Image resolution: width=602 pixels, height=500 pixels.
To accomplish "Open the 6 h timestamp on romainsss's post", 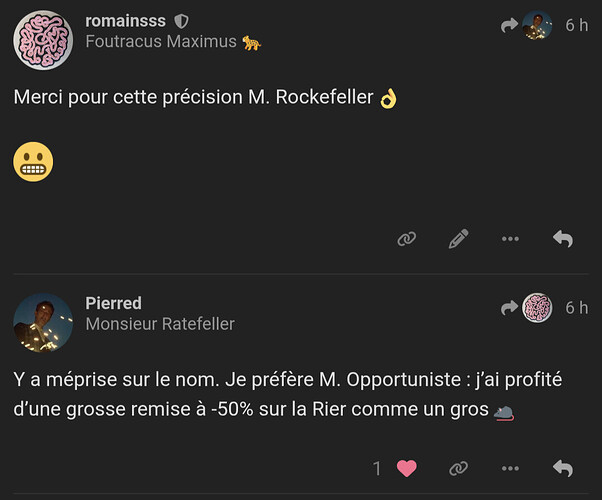I will click(577, 25).
